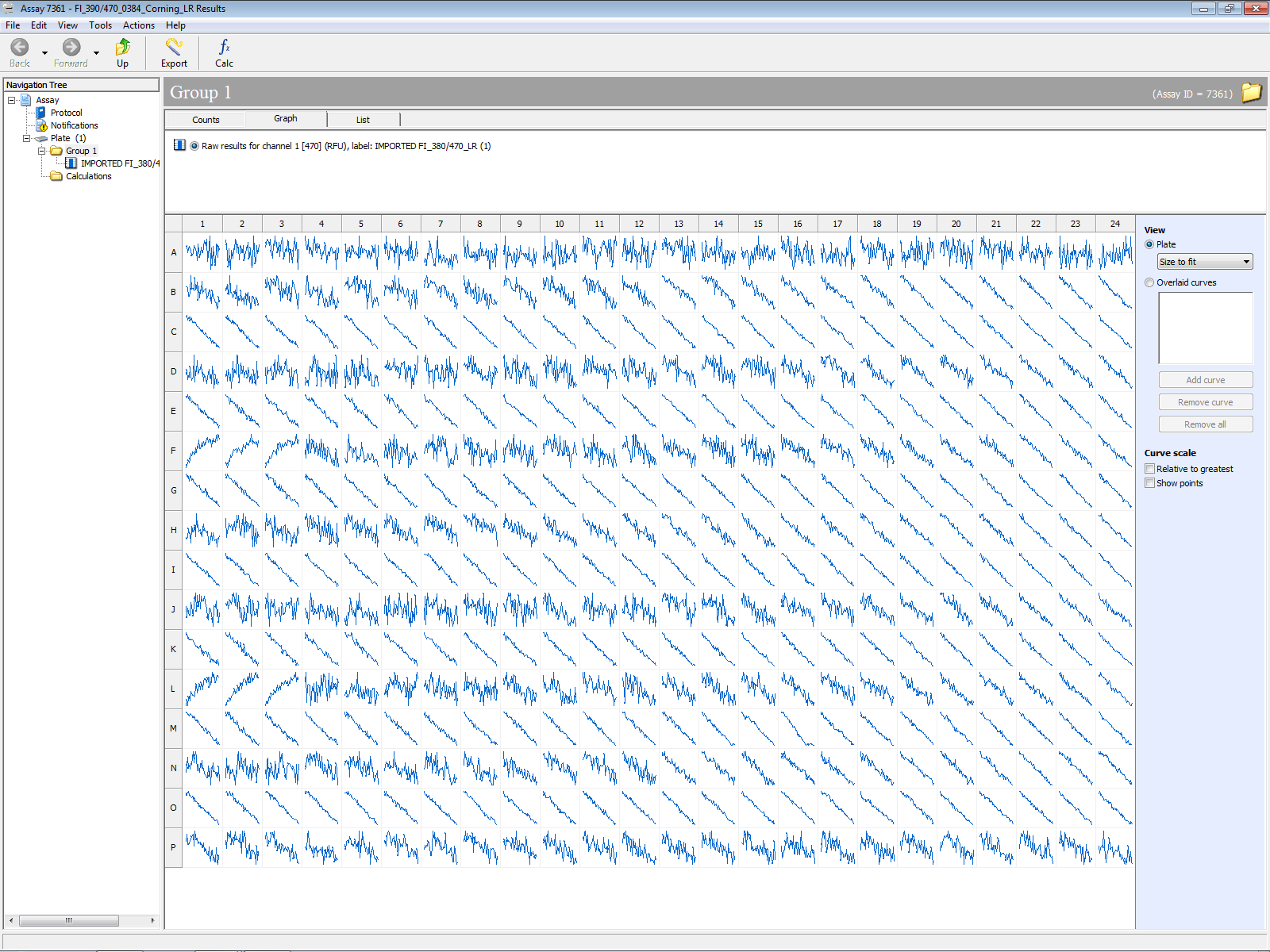Toggle the Show points checkbox
The height and width of the screenshot is (952, 1270).
tap(1149, 483)
